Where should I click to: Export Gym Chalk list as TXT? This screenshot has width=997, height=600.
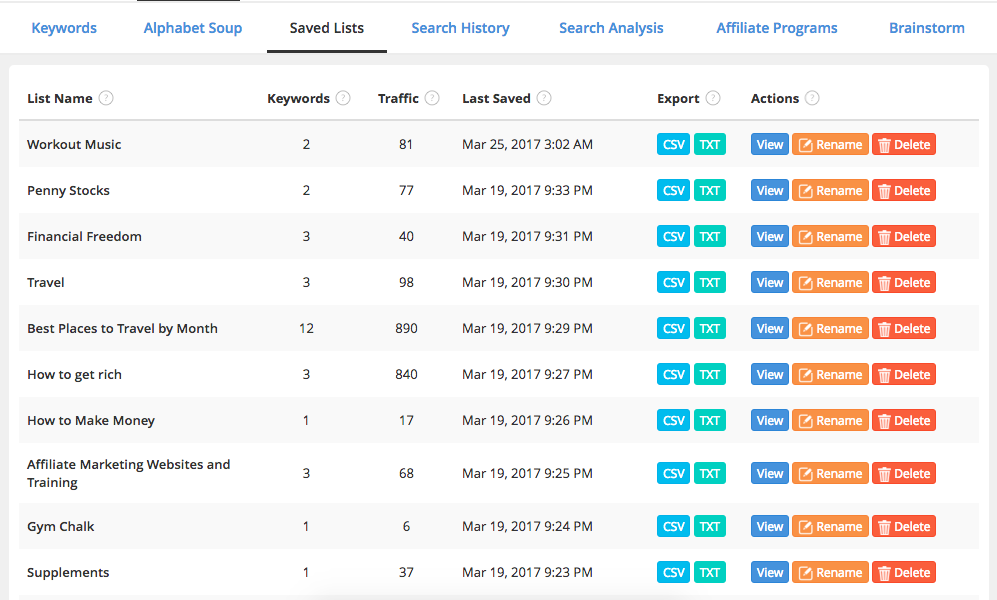(x=710, y=526)
